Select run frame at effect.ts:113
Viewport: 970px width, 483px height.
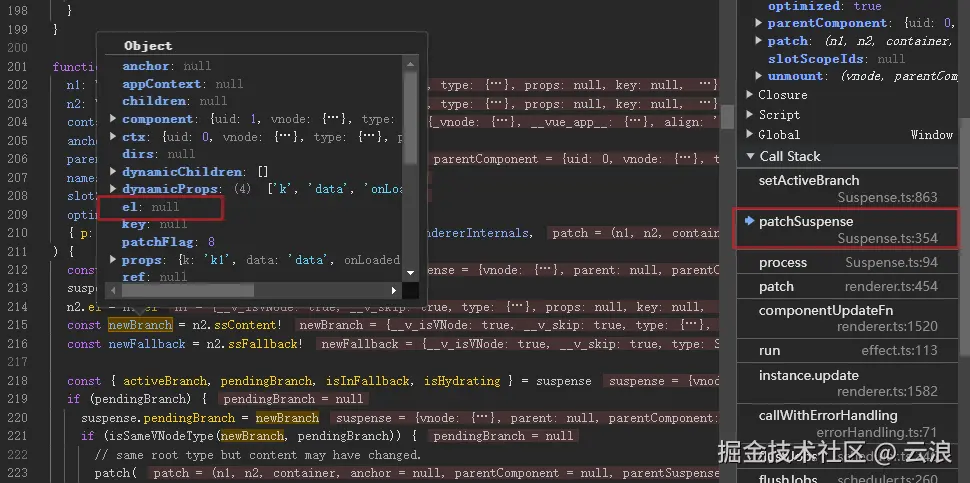[x=848, y=351]
